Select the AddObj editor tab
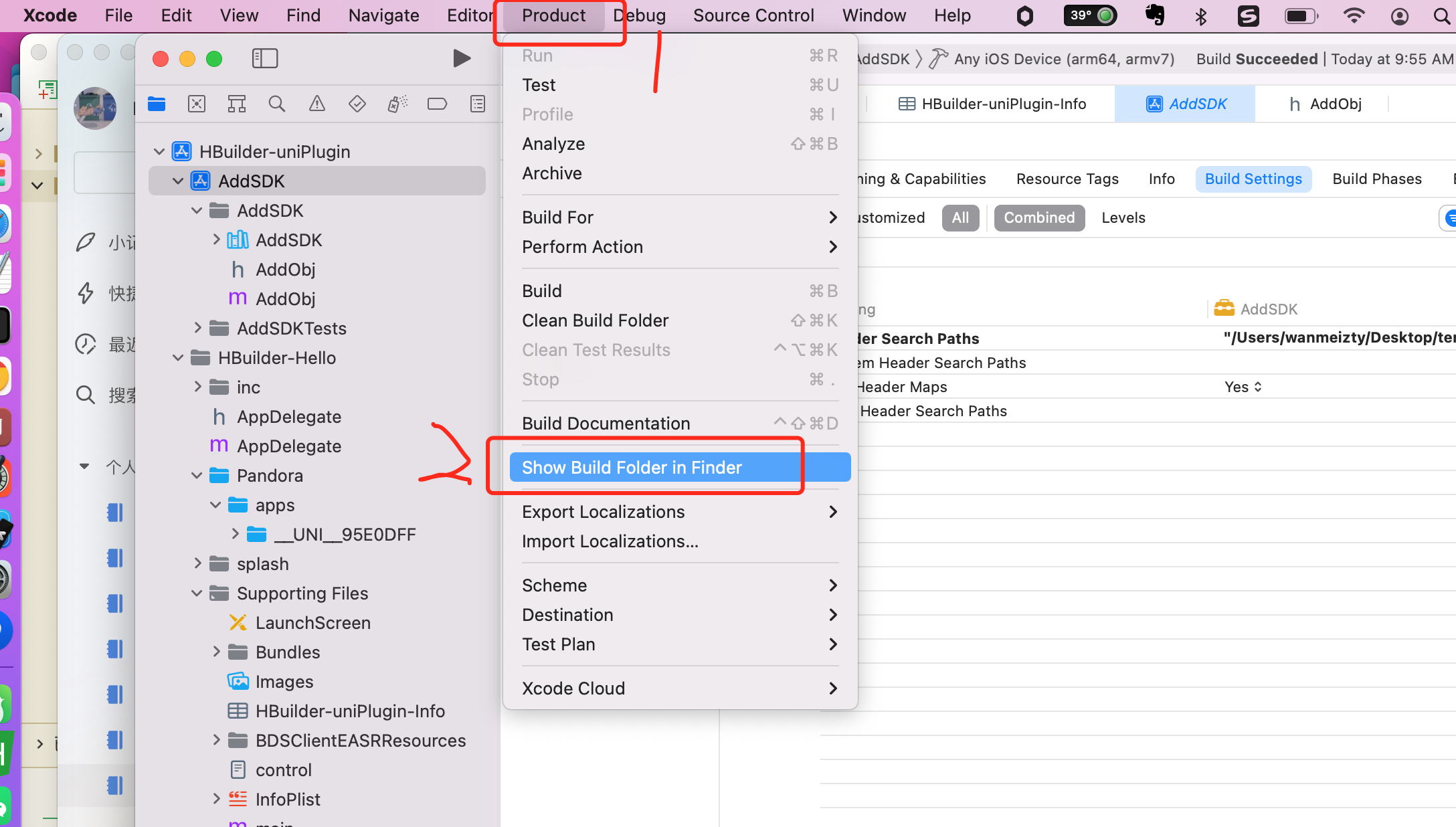This screenshot has width=1456, height=827. pos(1325,104)
